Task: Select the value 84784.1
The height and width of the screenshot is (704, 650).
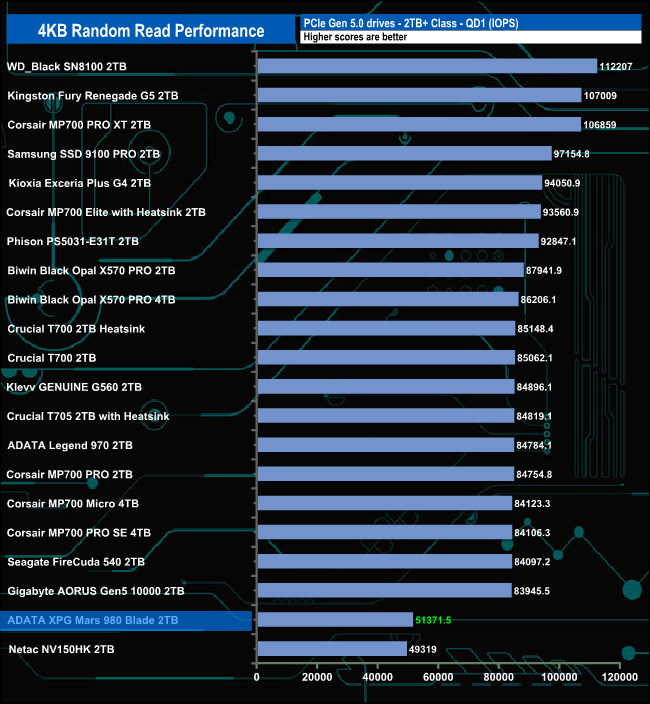Action: [x=534, y=445]
